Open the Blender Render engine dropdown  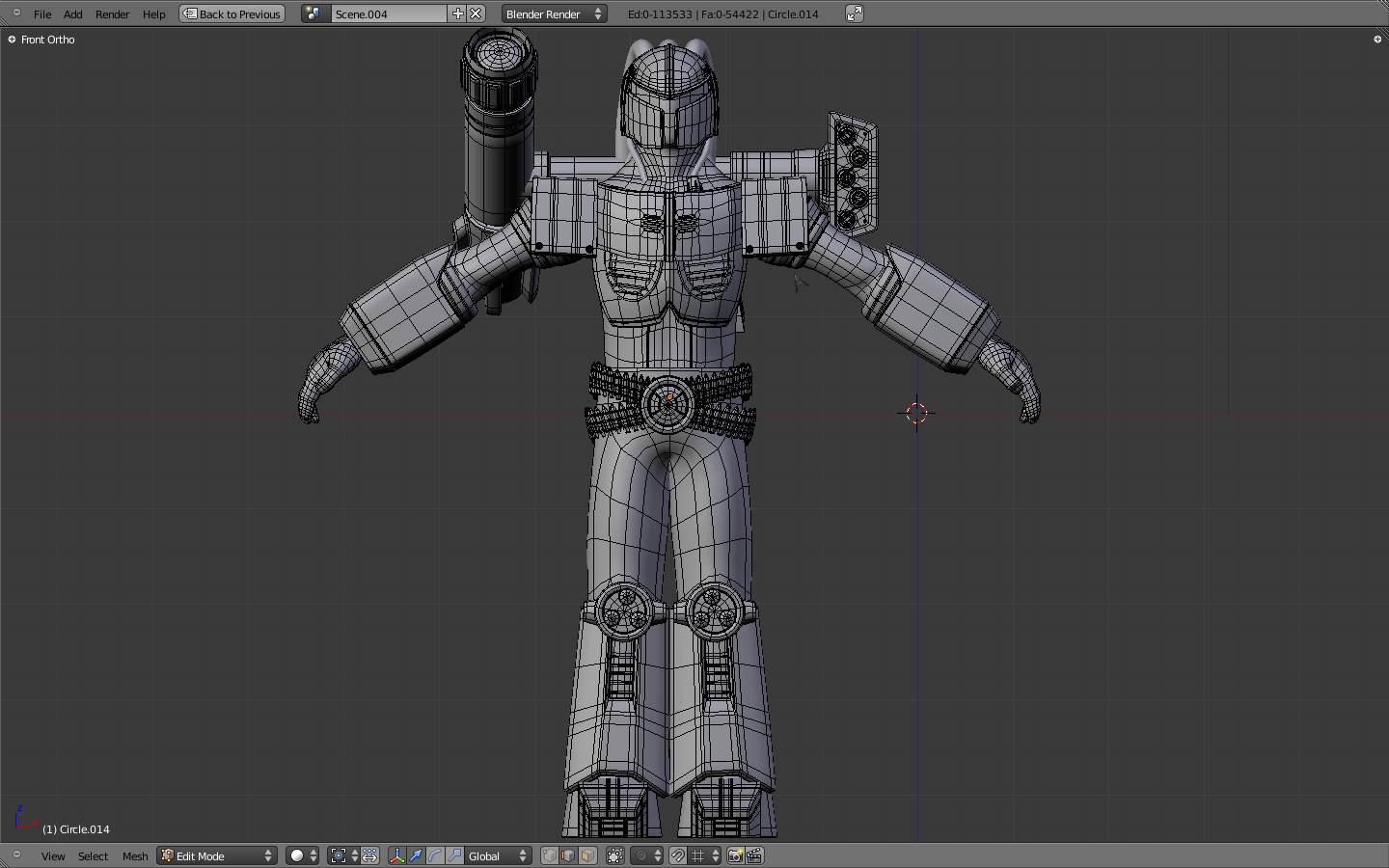pyautogui.click(x=554, y=14)
